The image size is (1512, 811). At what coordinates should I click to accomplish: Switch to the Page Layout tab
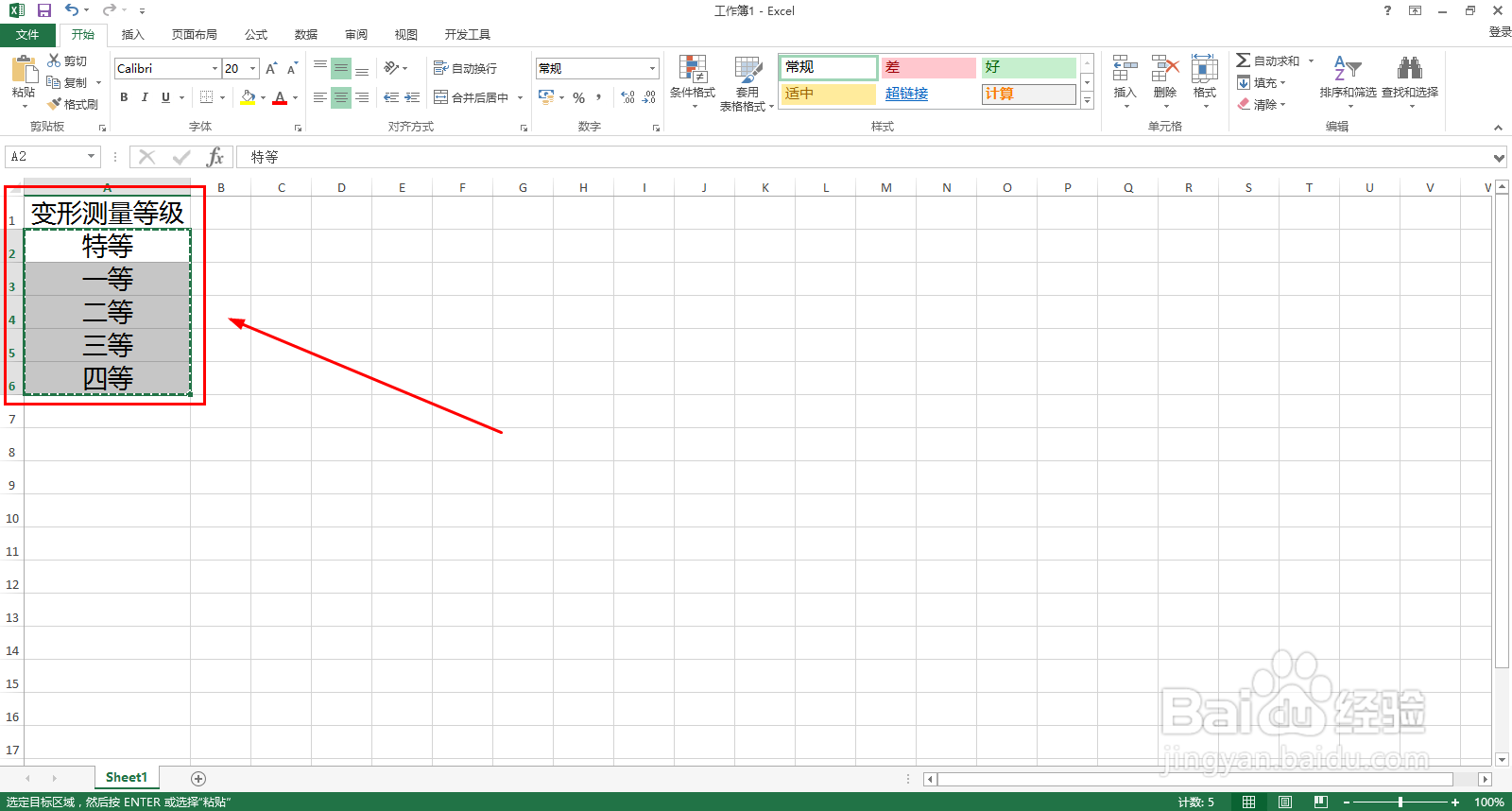(195, 35)
